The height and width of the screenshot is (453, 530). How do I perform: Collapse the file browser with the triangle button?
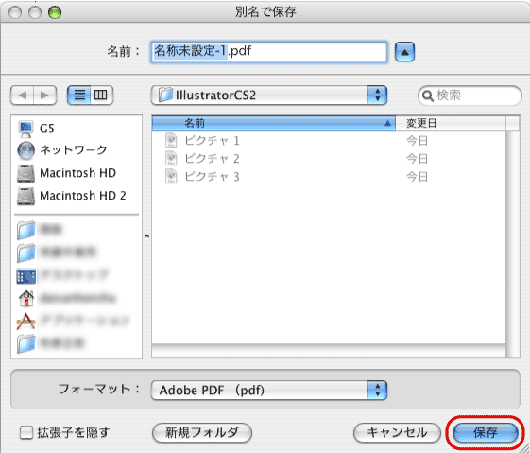click(x=405, y=52)
